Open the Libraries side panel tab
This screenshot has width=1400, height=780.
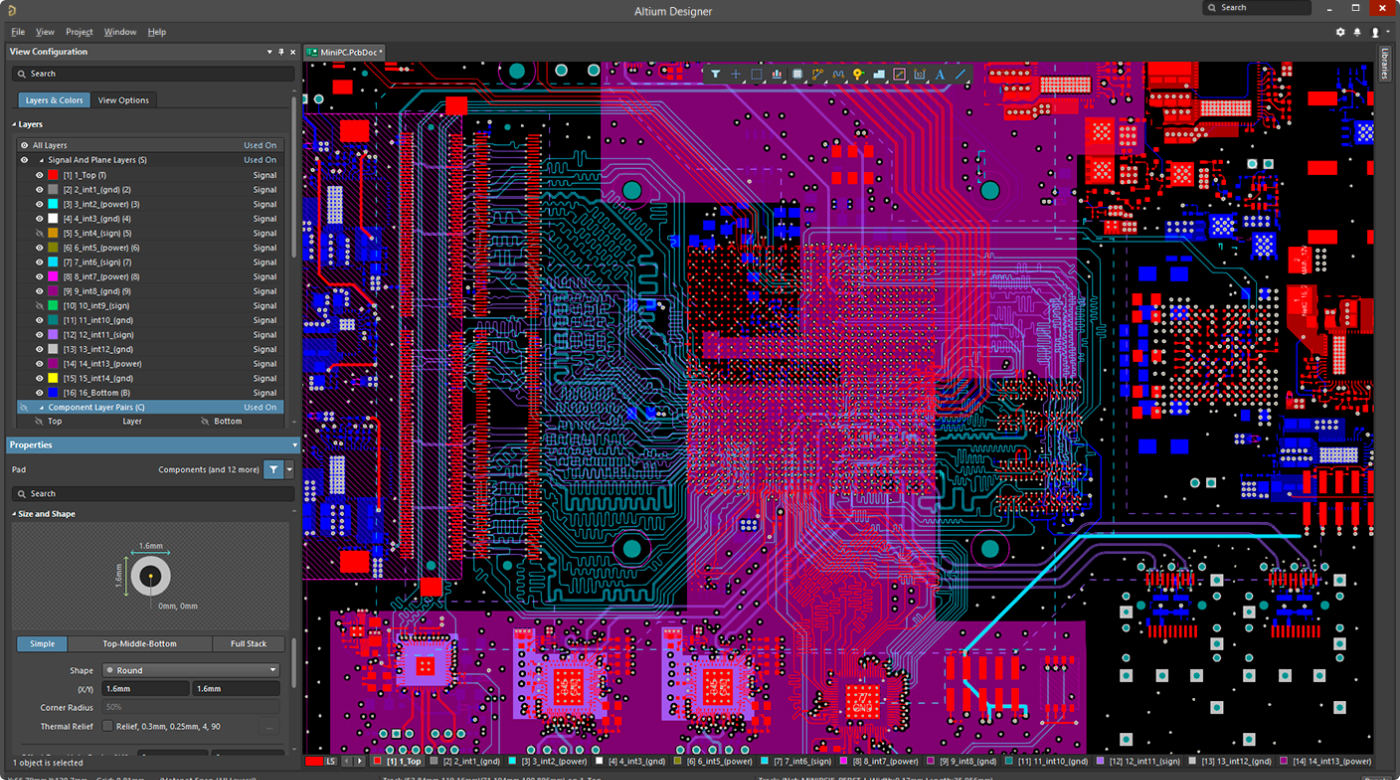click(1385, 64)
